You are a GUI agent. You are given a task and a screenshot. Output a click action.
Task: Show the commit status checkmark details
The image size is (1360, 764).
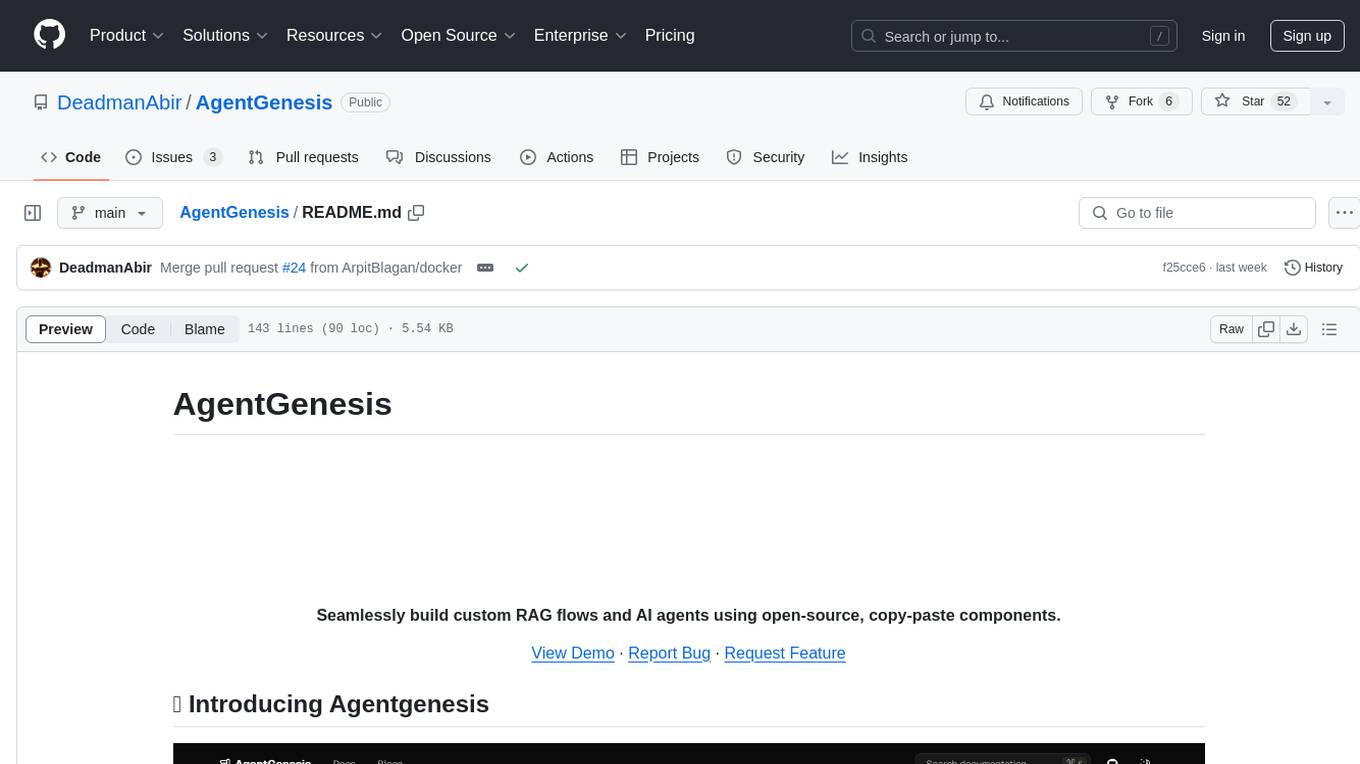[x=521, y=268]
